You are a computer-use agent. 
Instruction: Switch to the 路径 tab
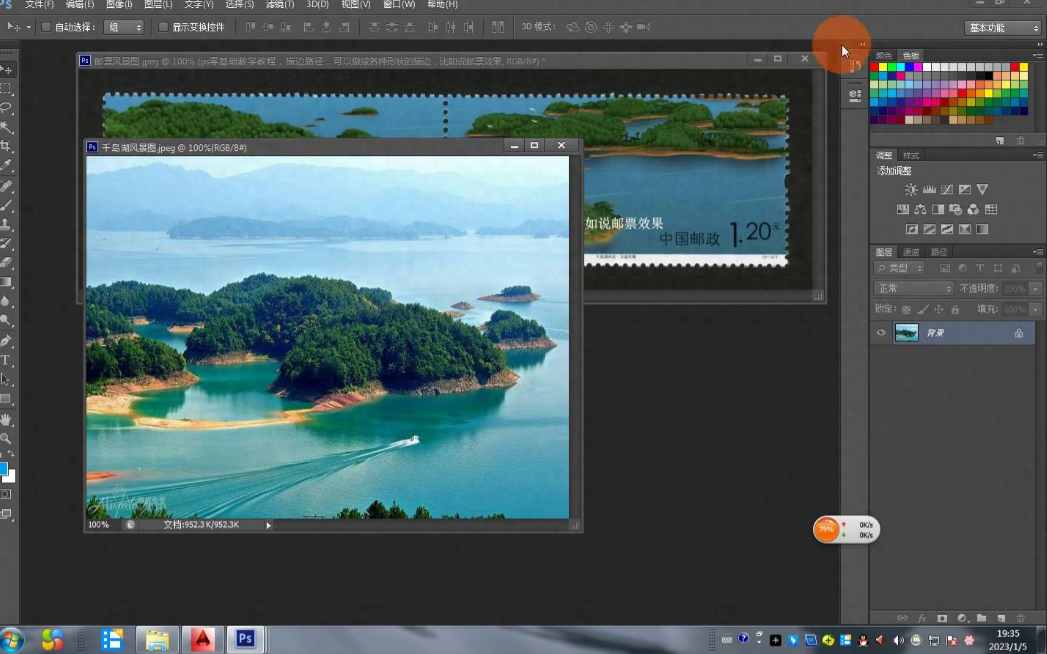[x=939, y=252]
